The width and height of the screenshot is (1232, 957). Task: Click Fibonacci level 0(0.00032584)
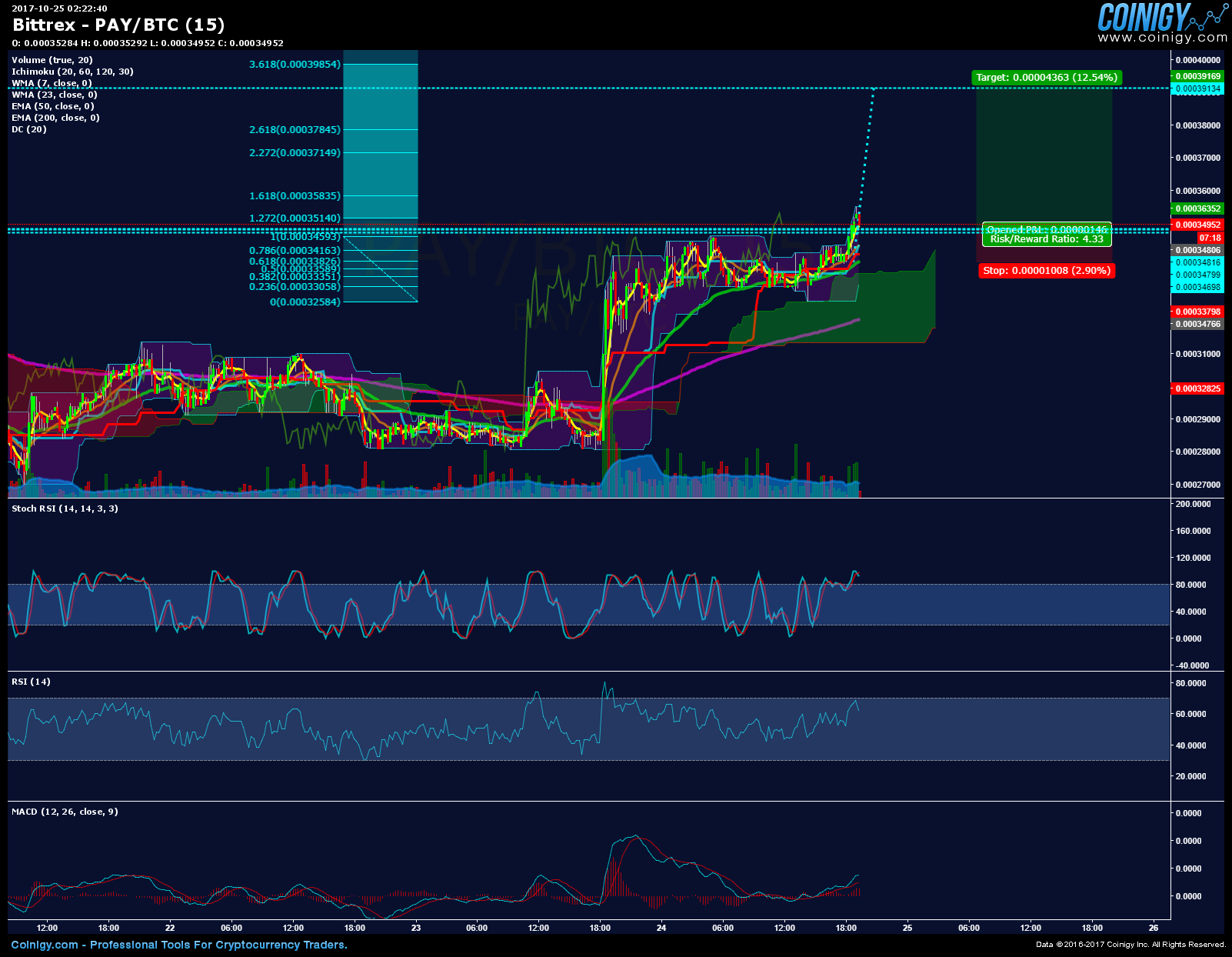point(305,302)
